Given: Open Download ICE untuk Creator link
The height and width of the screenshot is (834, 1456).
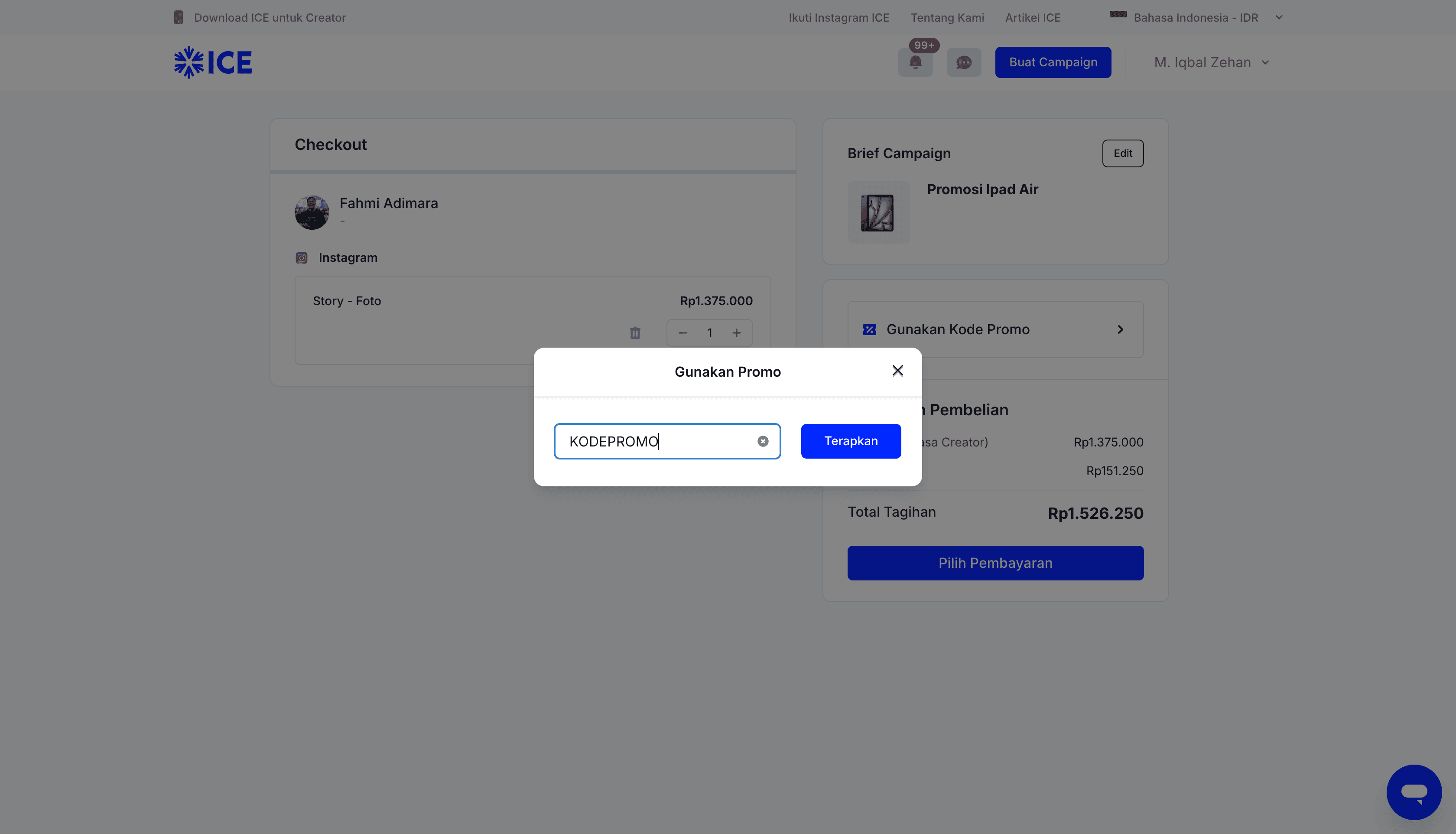Looking at the screenshot, I should click(x=270, y=17).
